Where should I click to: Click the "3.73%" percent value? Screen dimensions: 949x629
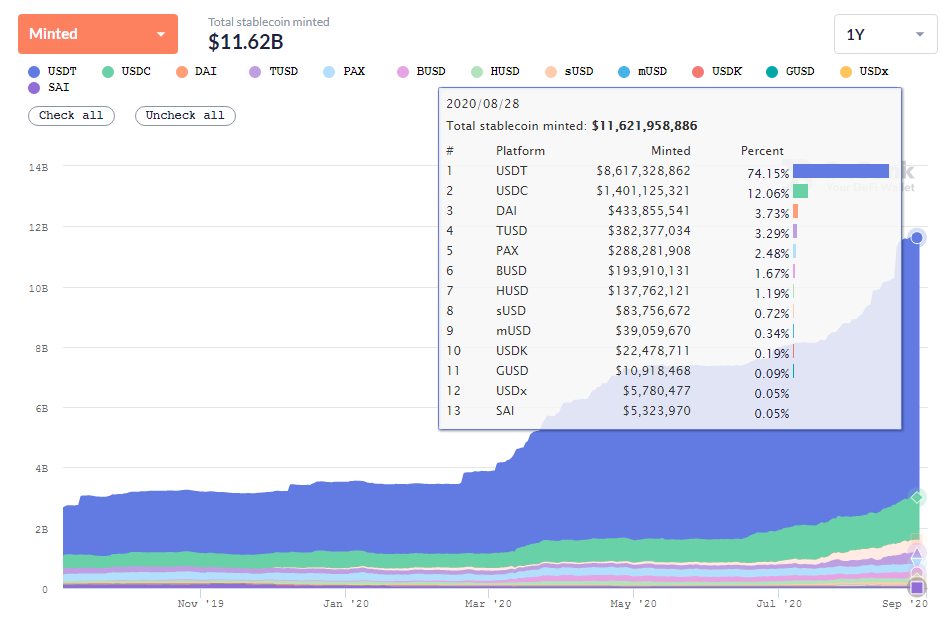(x=772, y=214)
